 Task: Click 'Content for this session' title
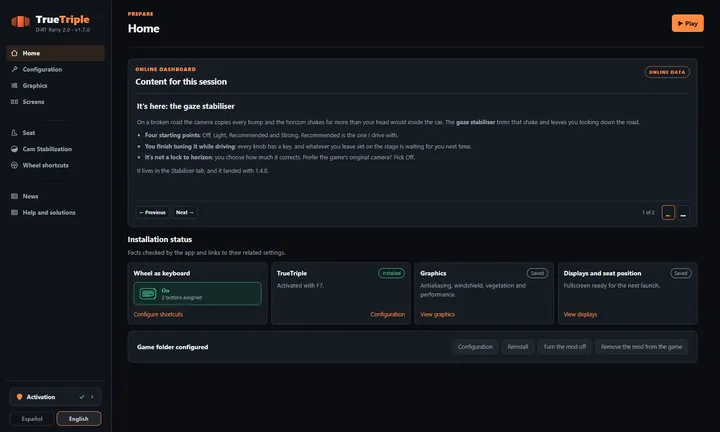[x=181, y=82]
